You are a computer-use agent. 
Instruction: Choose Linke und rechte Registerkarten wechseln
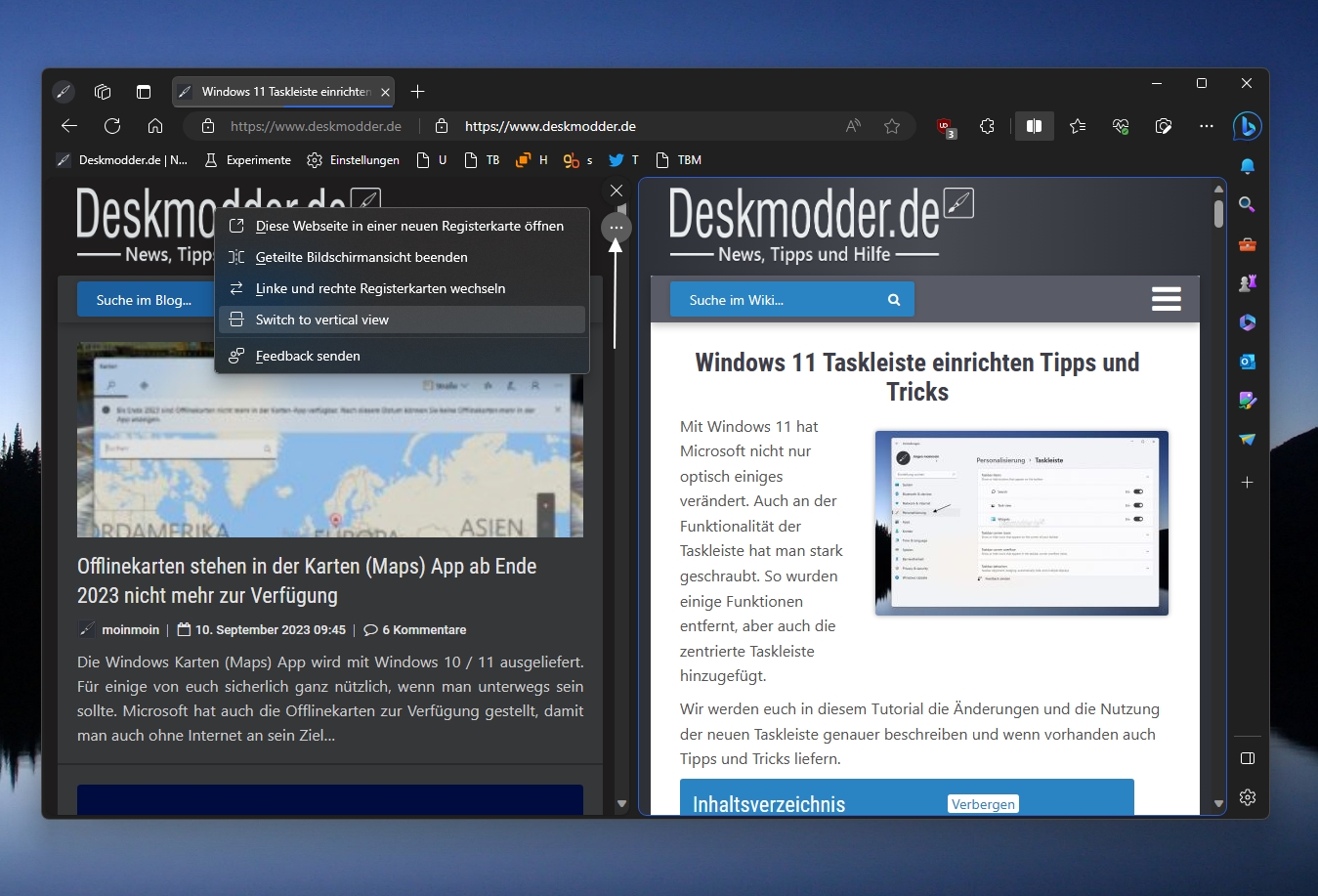pos(402,288)
